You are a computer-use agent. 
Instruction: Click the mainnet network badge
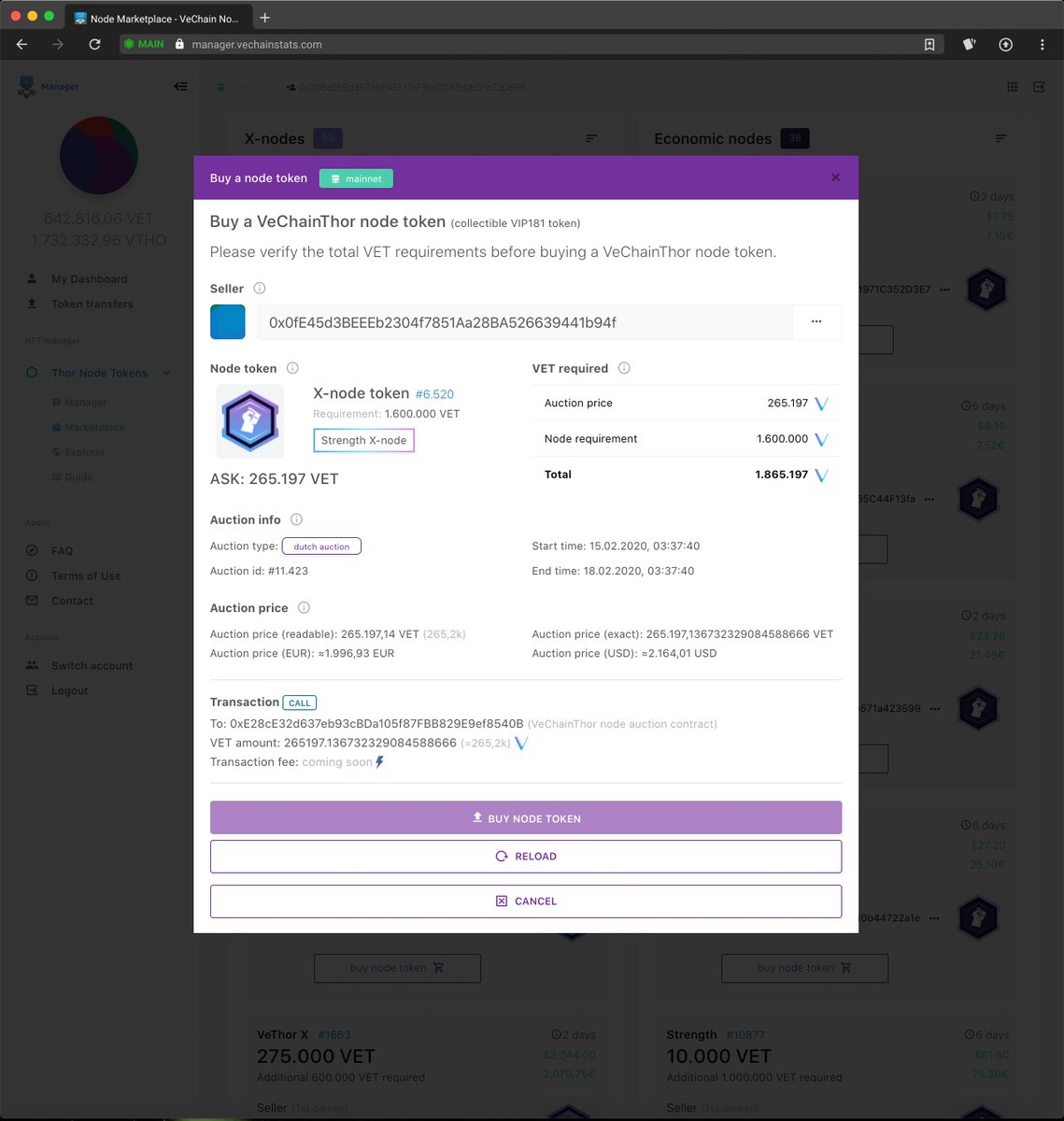click(x=356, y=178)
